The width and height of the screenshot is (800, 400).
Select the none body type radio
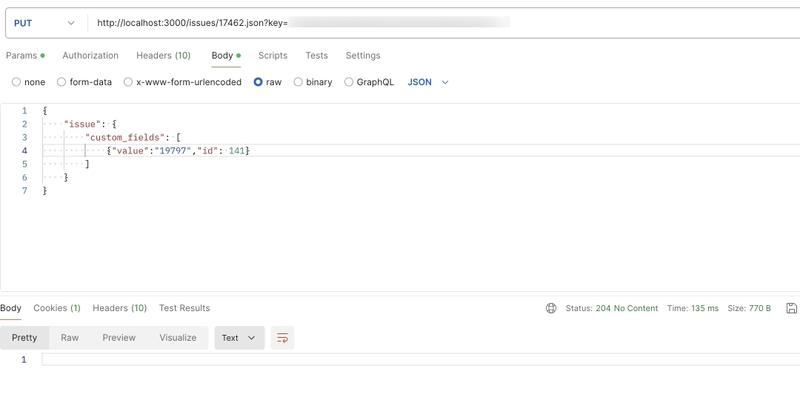[x=16, y=82]
